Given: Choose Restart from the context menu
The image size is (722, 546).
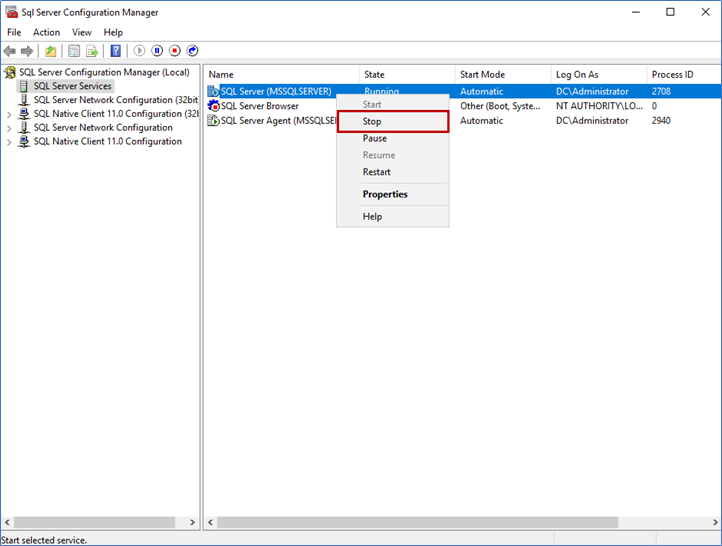Looking at the screenshot, I should tap(393, 172).
